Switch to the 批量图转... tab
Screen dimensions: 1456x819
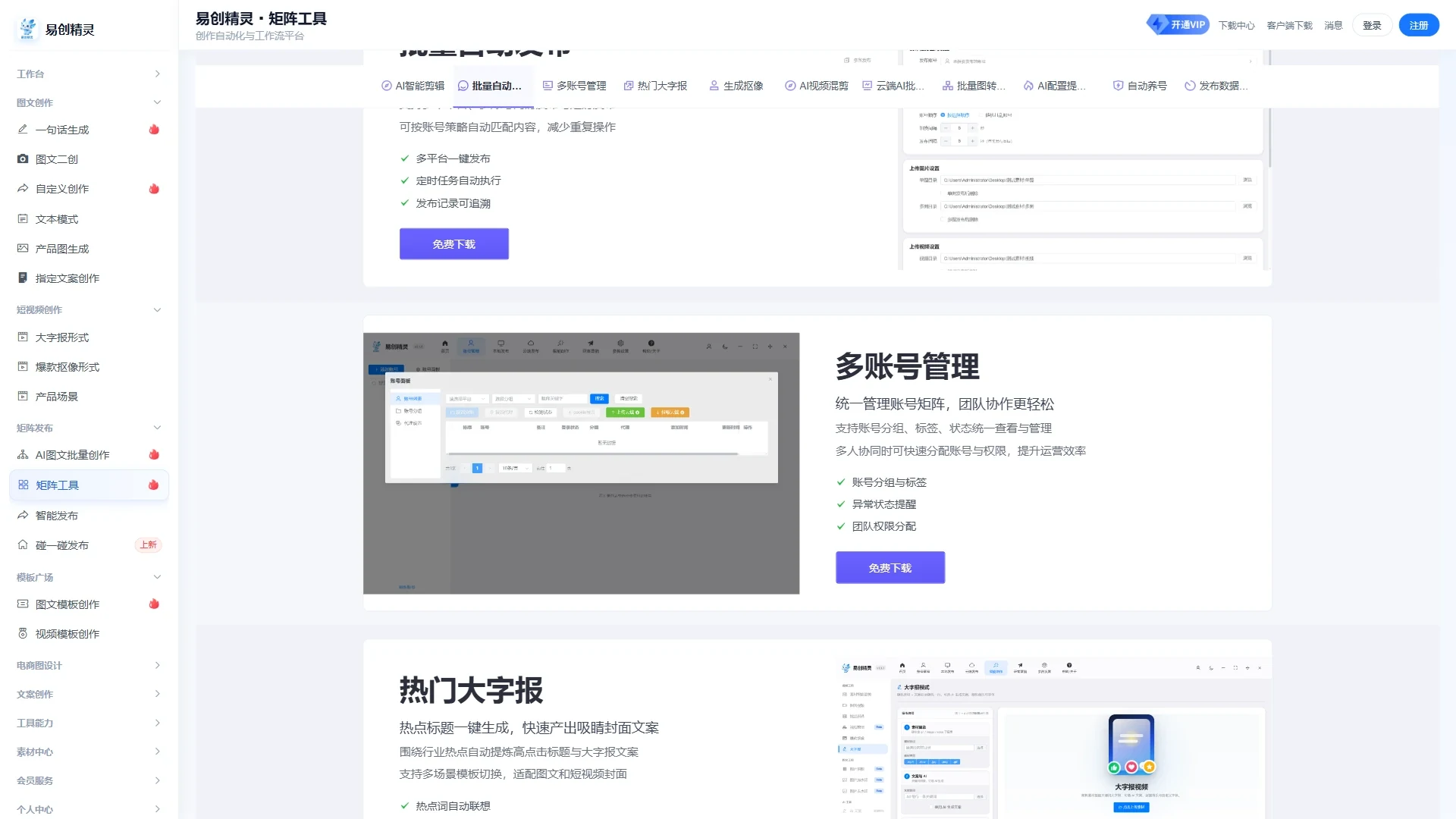point(974,86)
